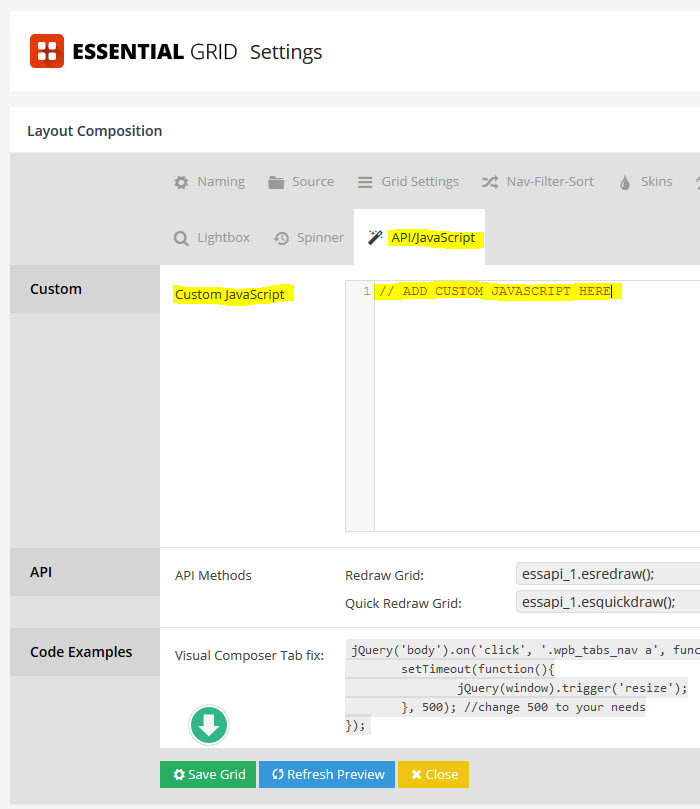Select the Lightbox tab

(x=212, y=238)
